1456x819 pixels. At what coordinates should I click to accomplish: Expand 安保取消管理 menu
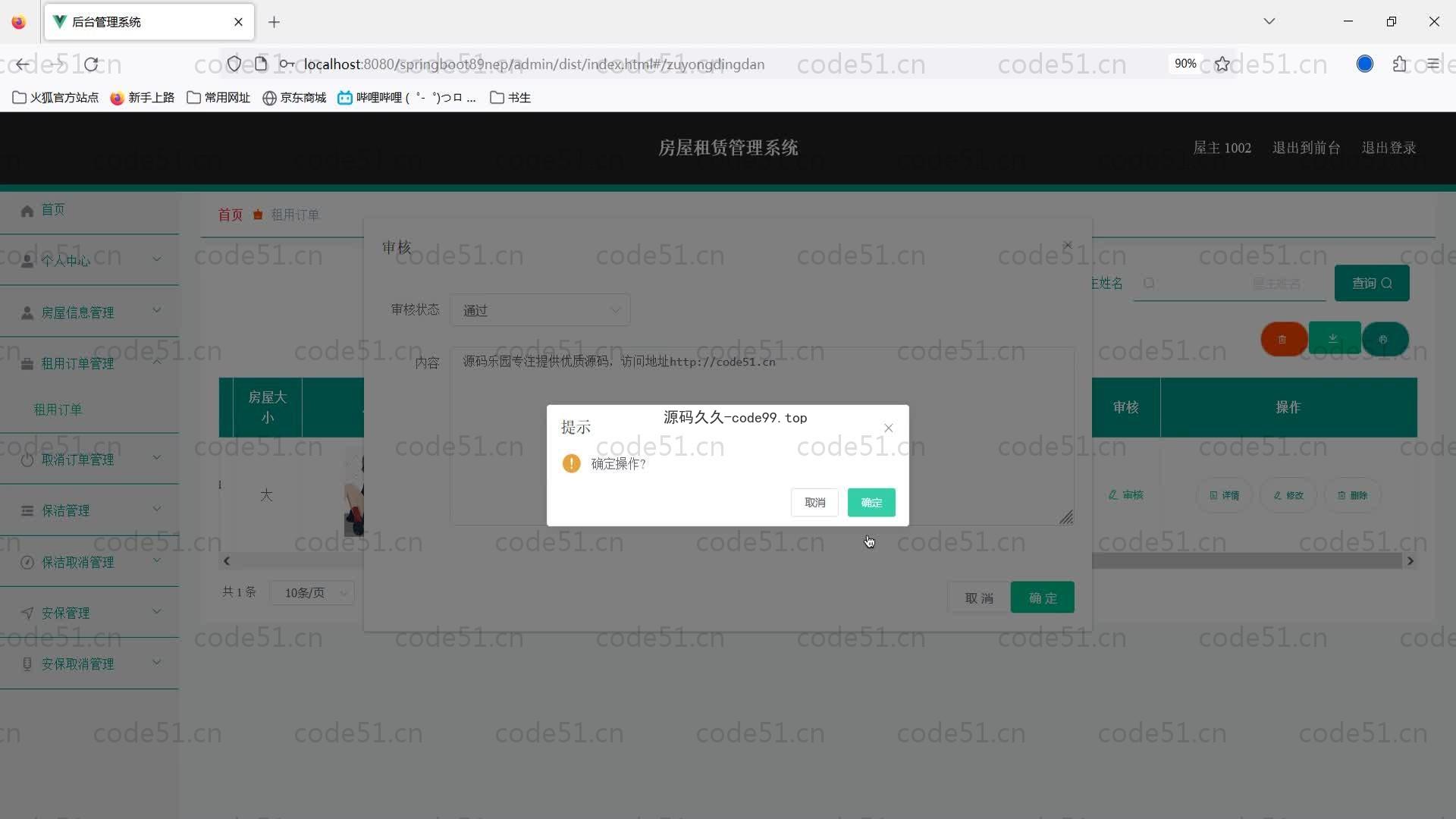click(x=89, y=664)
